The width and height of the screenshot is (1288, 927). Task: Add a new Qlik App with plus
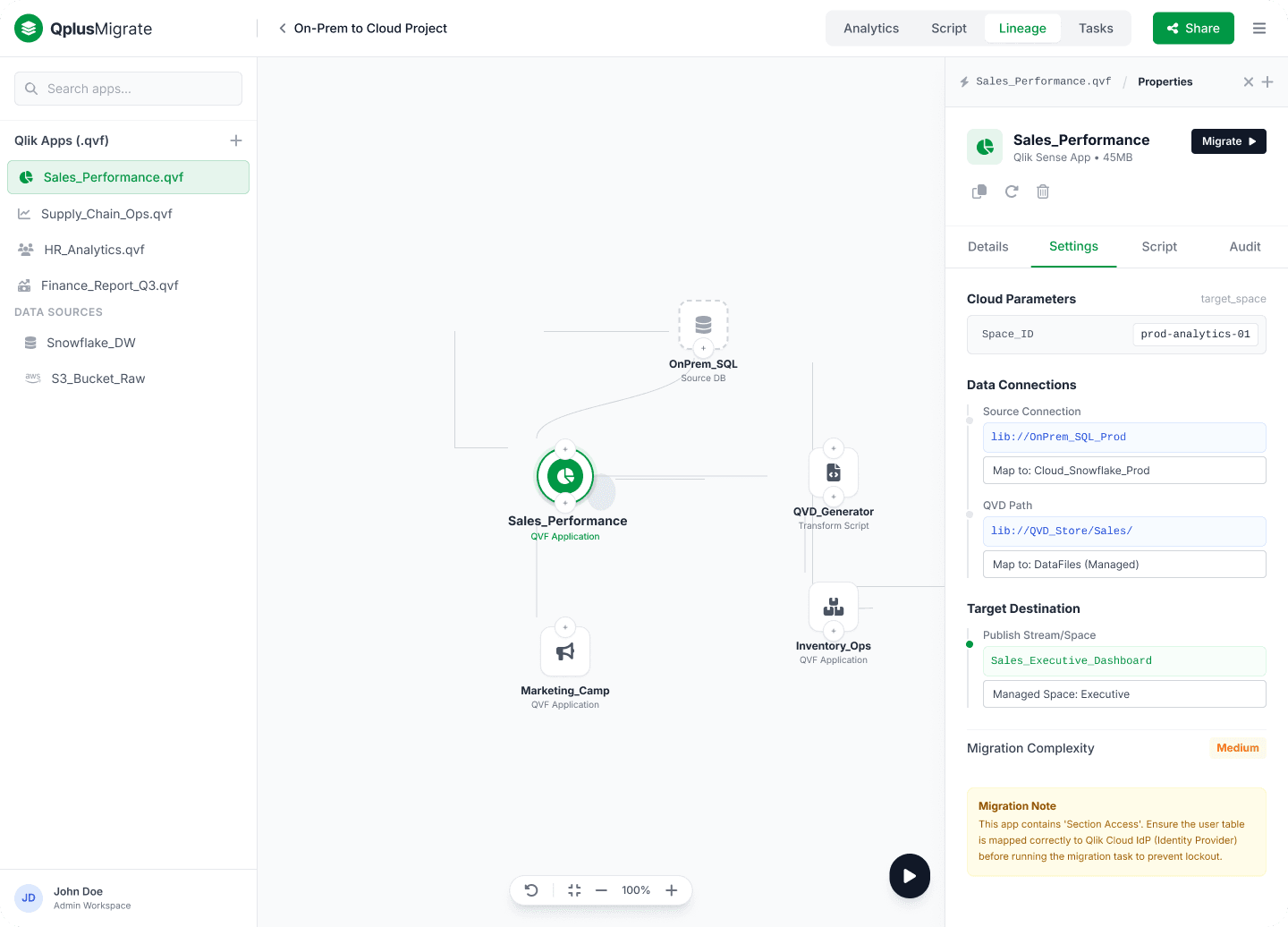236,140
